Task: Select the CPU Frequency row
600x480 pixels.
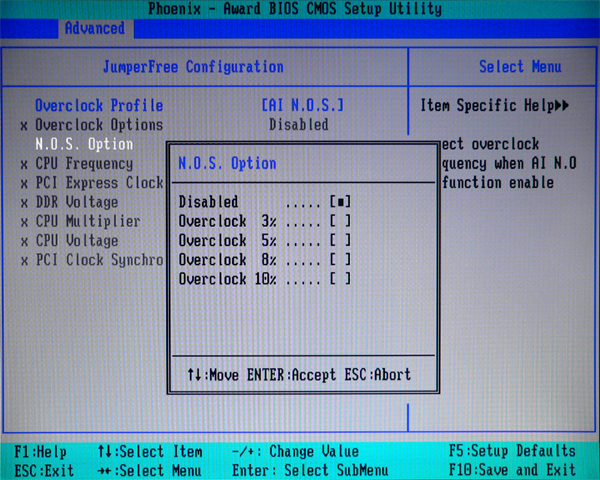Action: pos(84,163)
